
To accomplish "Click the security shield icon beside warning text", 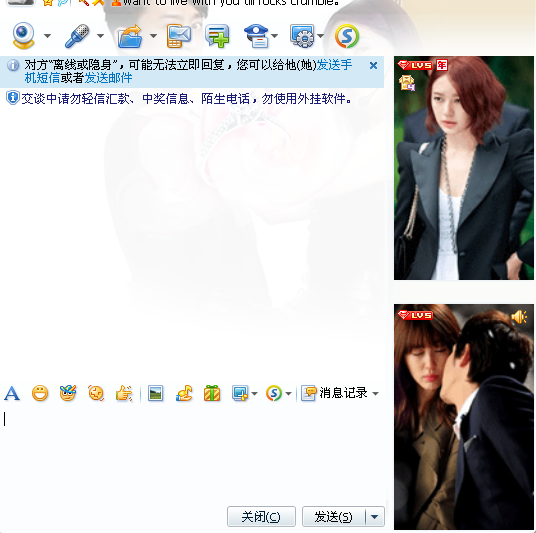I will point(13,98).
